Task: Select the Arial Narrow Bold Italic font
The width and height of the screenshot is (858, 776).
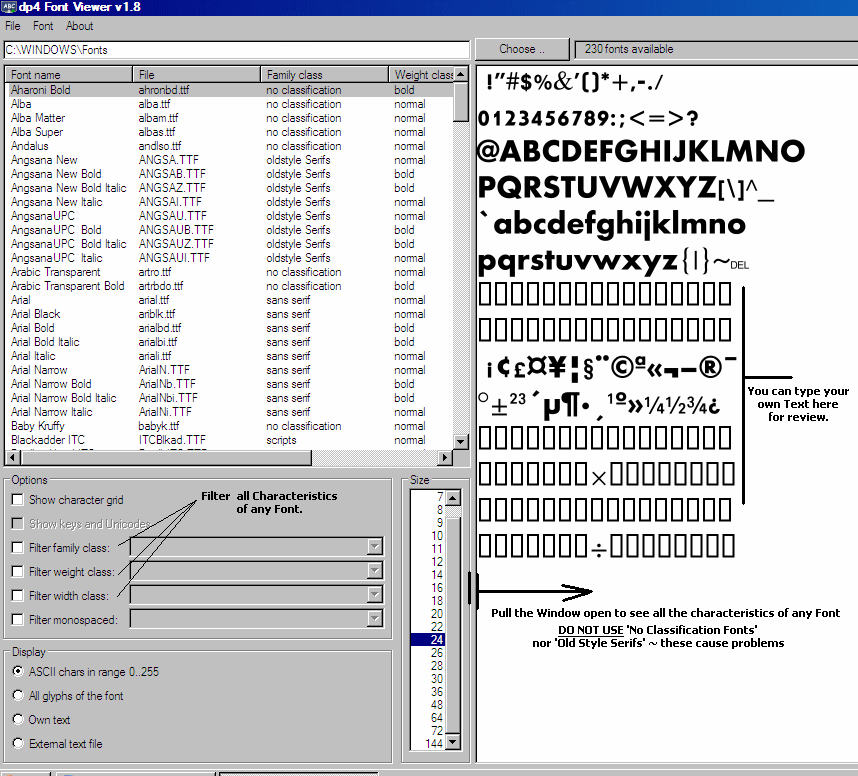Action: click(x=63, y=398)
